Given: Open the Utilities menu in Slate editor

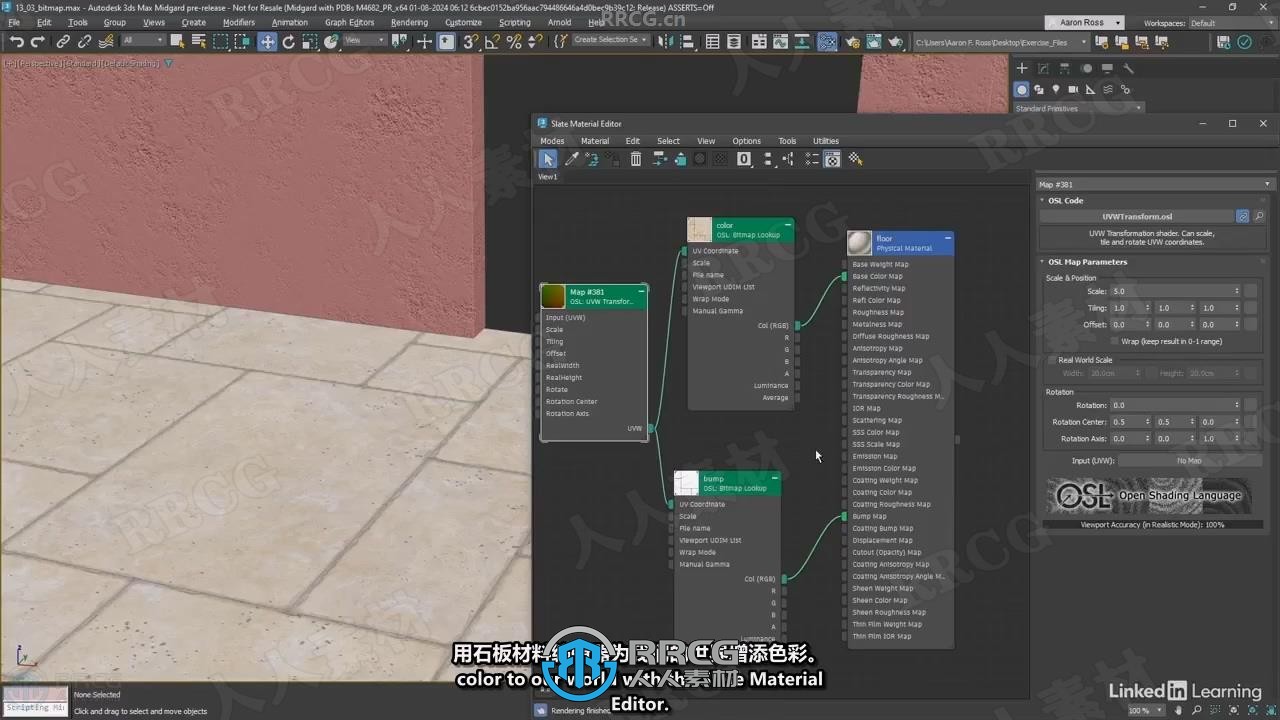Looking at the screenshot, I should tap(826, 141).
